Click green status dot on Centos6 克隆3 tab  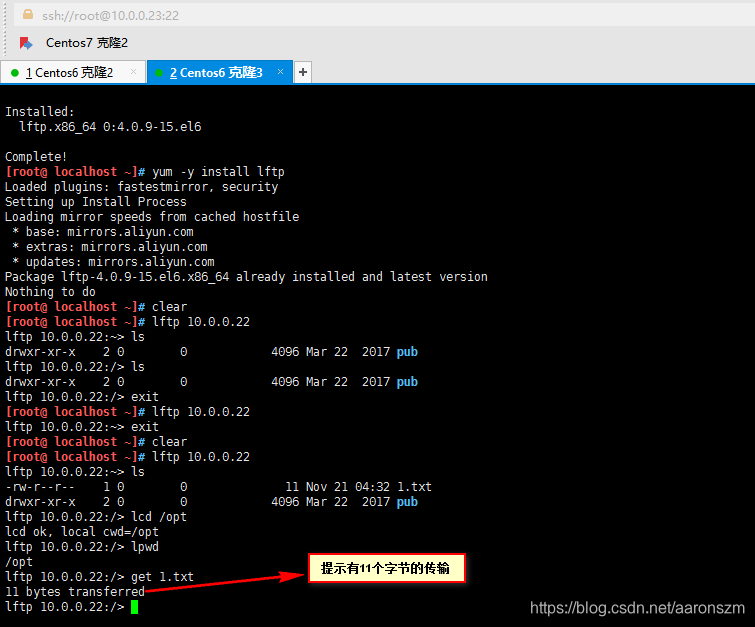pyautogui.click(x=159, y=73)
